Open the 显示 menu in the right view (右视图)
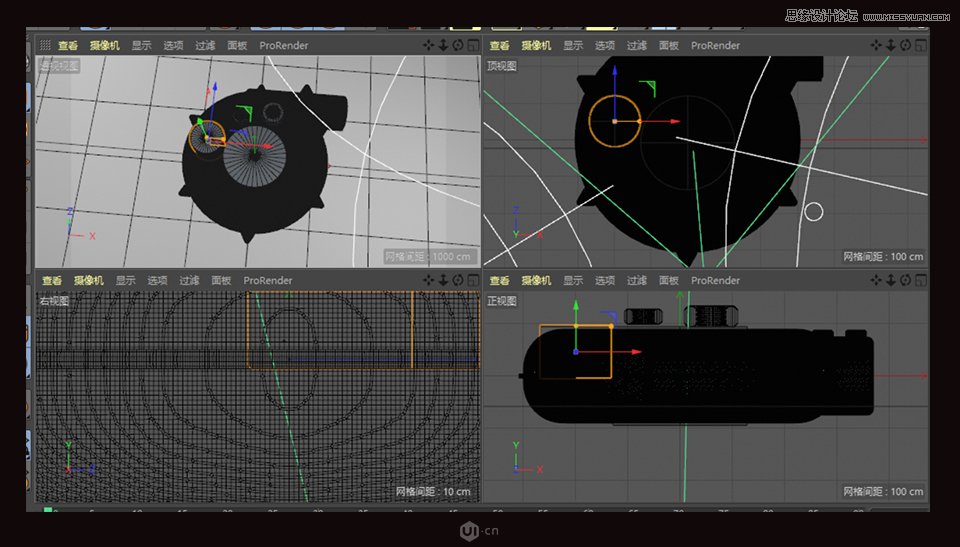This screenshot has width=960, height=547. [x=125, y=280]
